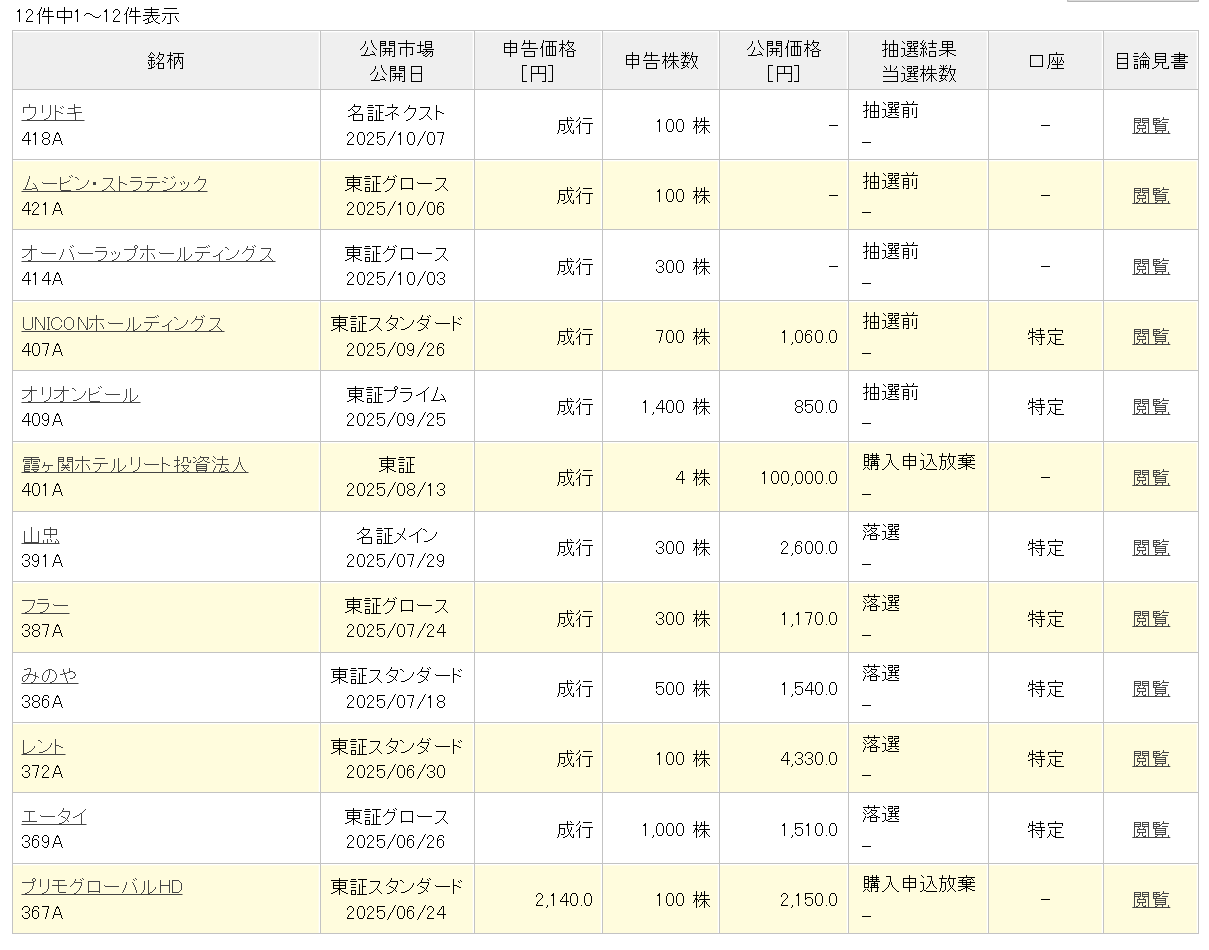Click 閲覧 in the エータイ row

pos(1150,830)
